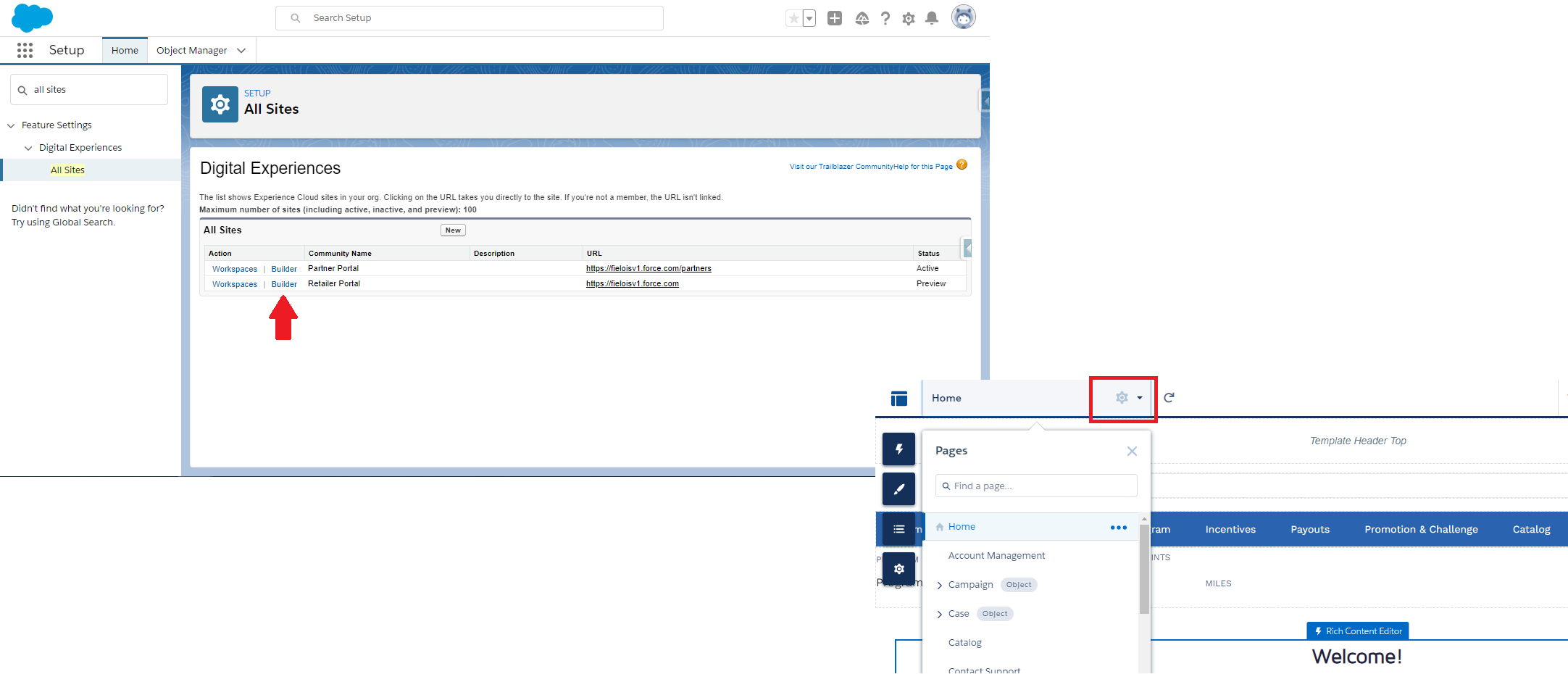1568x674 pixels.
Task: Click the orange help question icon
Action: 962,165
